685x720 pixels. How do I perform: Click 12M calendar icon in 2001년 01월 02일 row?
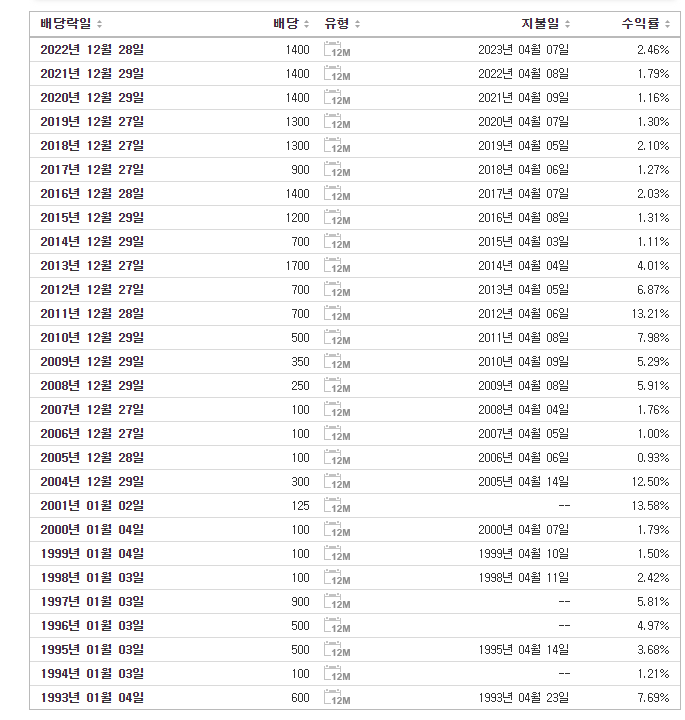(337, 506)
